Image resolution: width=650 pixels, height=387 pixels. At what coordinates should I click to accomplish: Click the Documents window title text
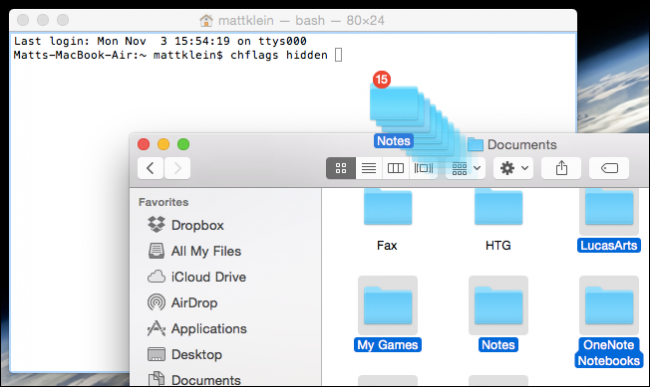(521, 145)
